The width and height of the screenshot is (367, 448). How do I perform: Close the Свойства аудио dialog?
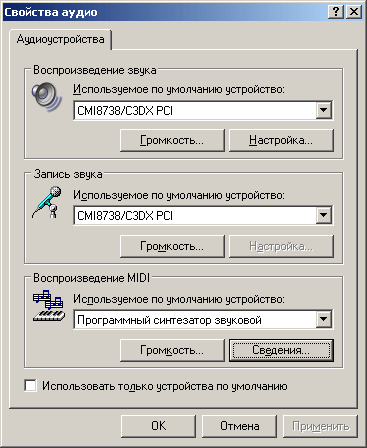(x=354, y=12)
